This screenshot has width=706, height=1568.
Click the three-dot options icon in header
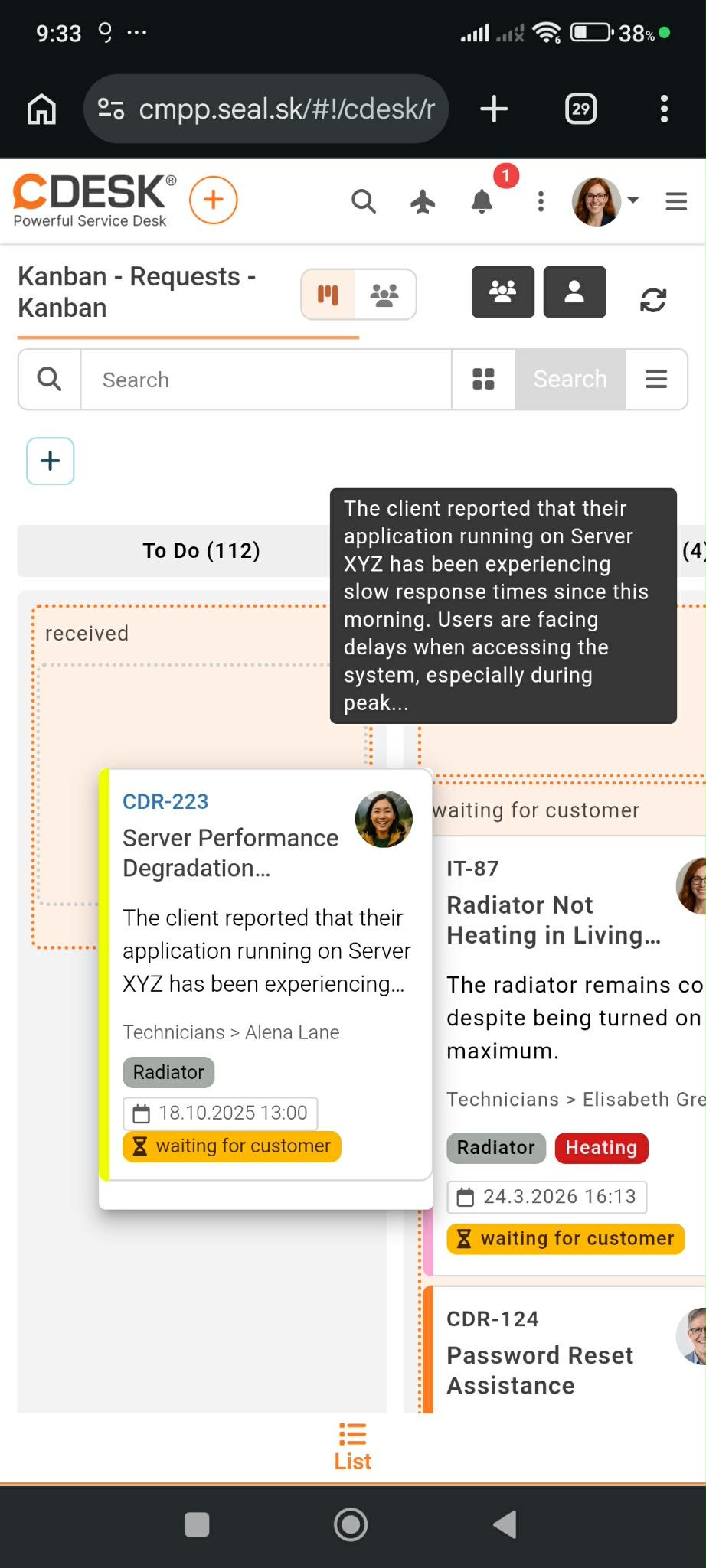pyautogui.click(x=541, y=201)
